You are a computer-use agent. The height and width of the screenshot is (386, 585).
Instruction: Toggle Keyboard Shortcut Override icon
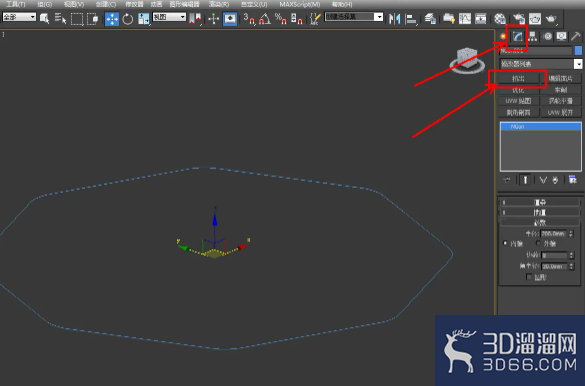pos(230,18)
